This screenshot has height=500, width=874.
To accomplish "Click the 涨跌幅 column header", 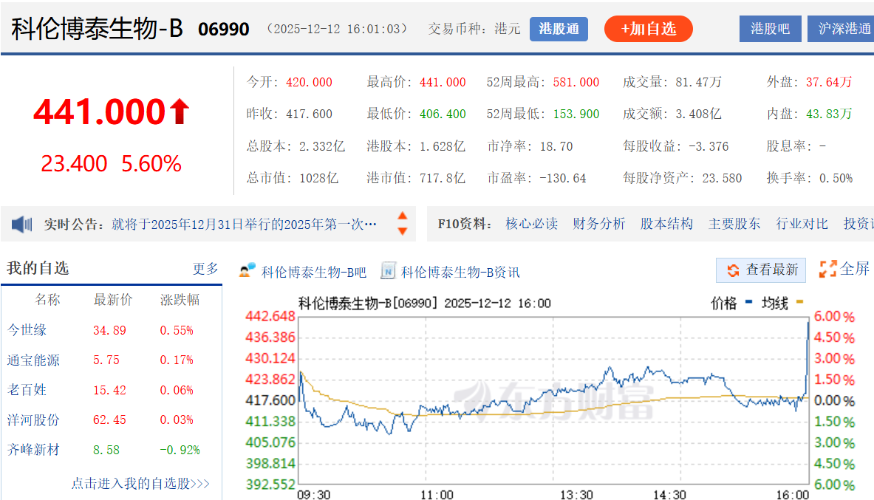I will 179,300.
